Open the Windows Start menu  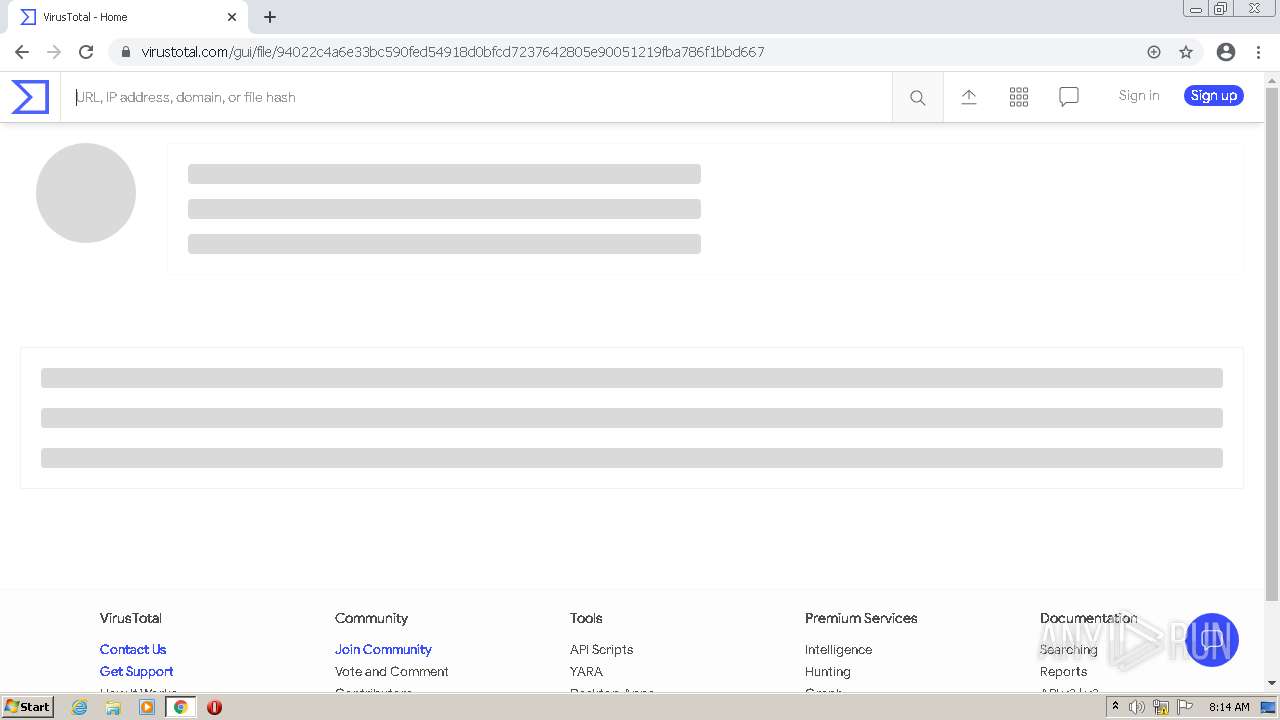coord(27,706)
